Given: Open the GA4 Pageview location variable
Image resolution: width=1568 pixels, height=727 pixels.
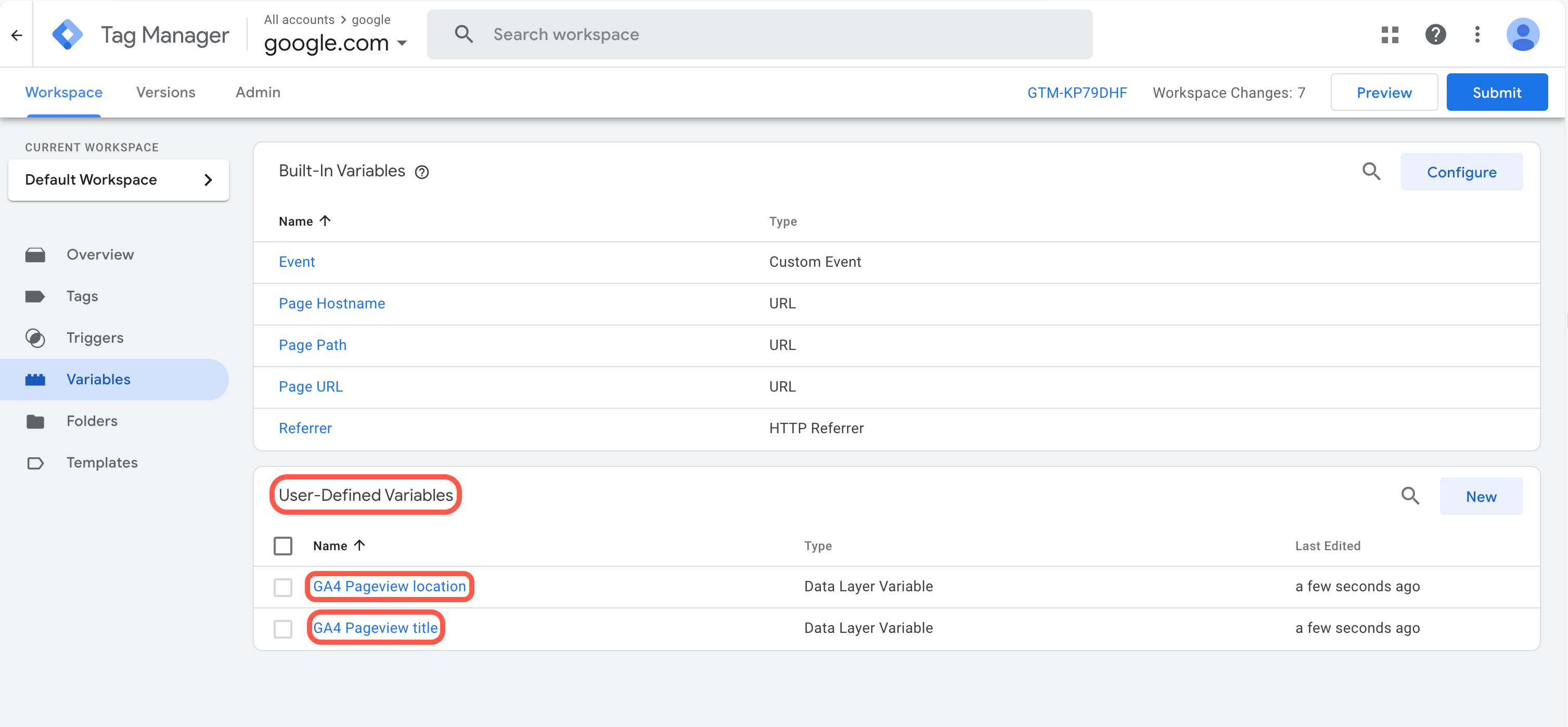Looking at the screenshot, I should (x=390, y=587).
